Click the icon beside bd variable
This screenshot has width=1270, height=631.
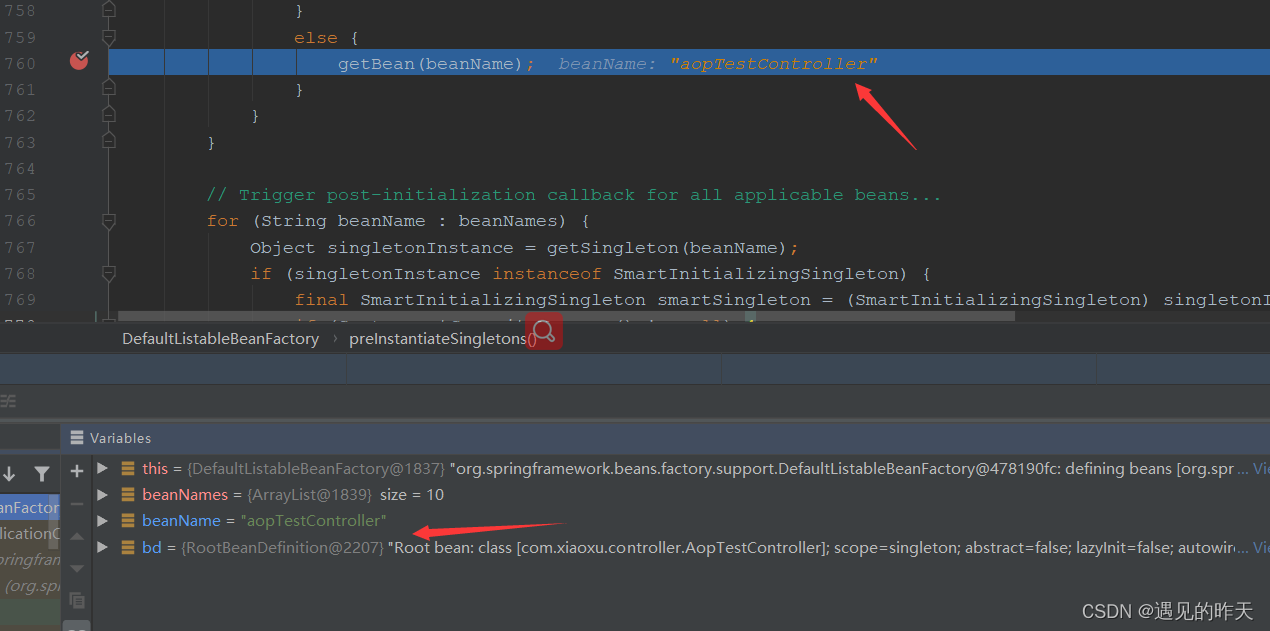pos(128,547)
